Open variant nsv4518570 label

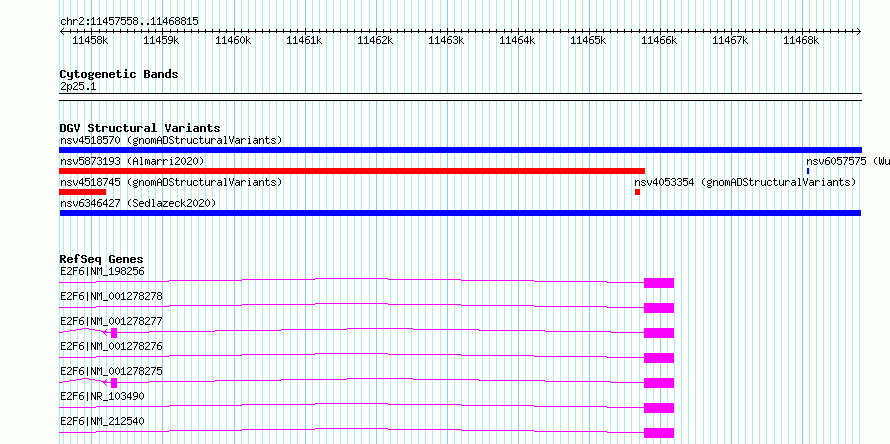pos(171,140)
